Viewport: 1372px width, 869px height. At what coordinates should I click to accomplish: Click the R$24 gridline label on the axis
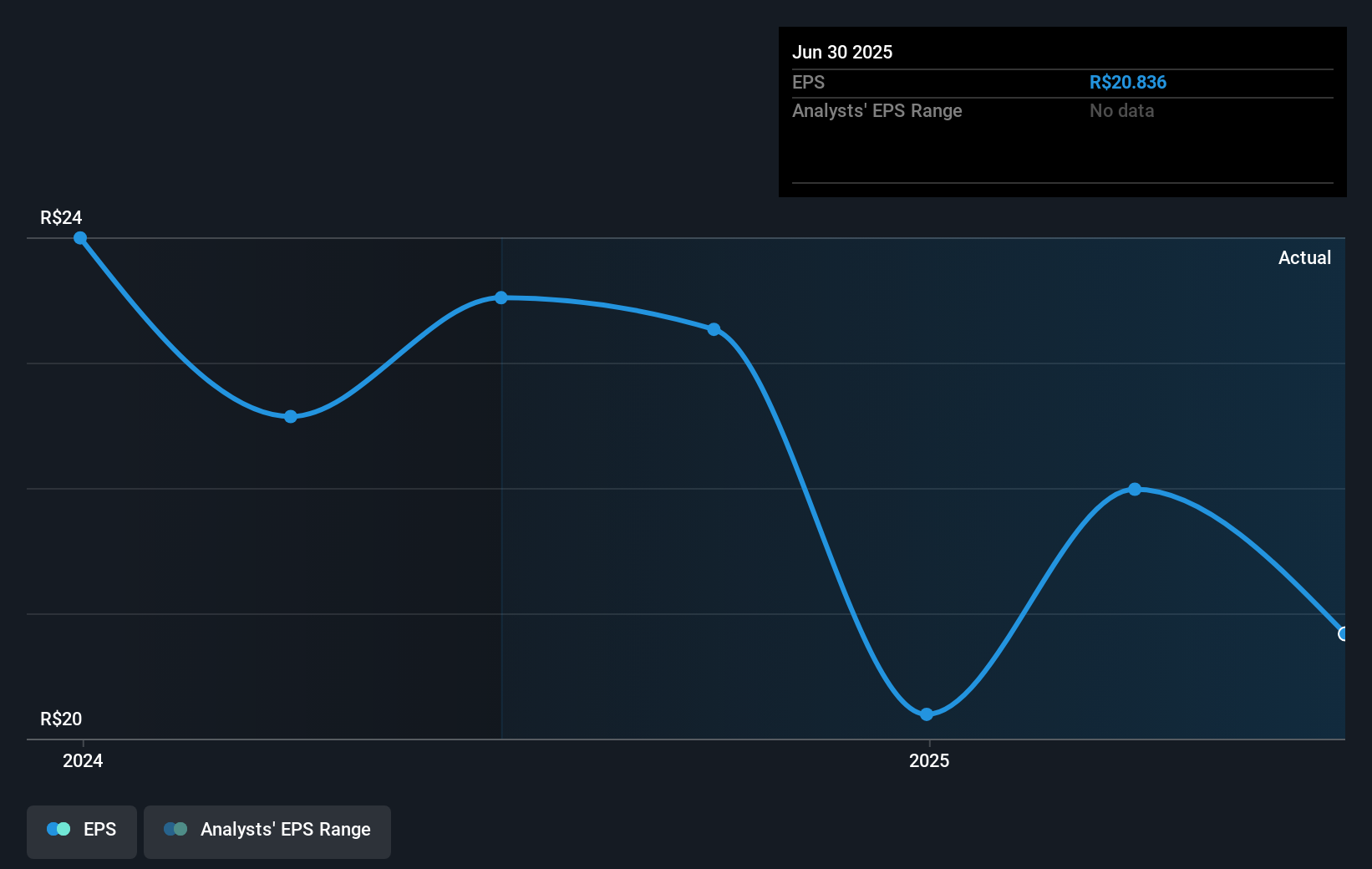click(x=60, y=217)
